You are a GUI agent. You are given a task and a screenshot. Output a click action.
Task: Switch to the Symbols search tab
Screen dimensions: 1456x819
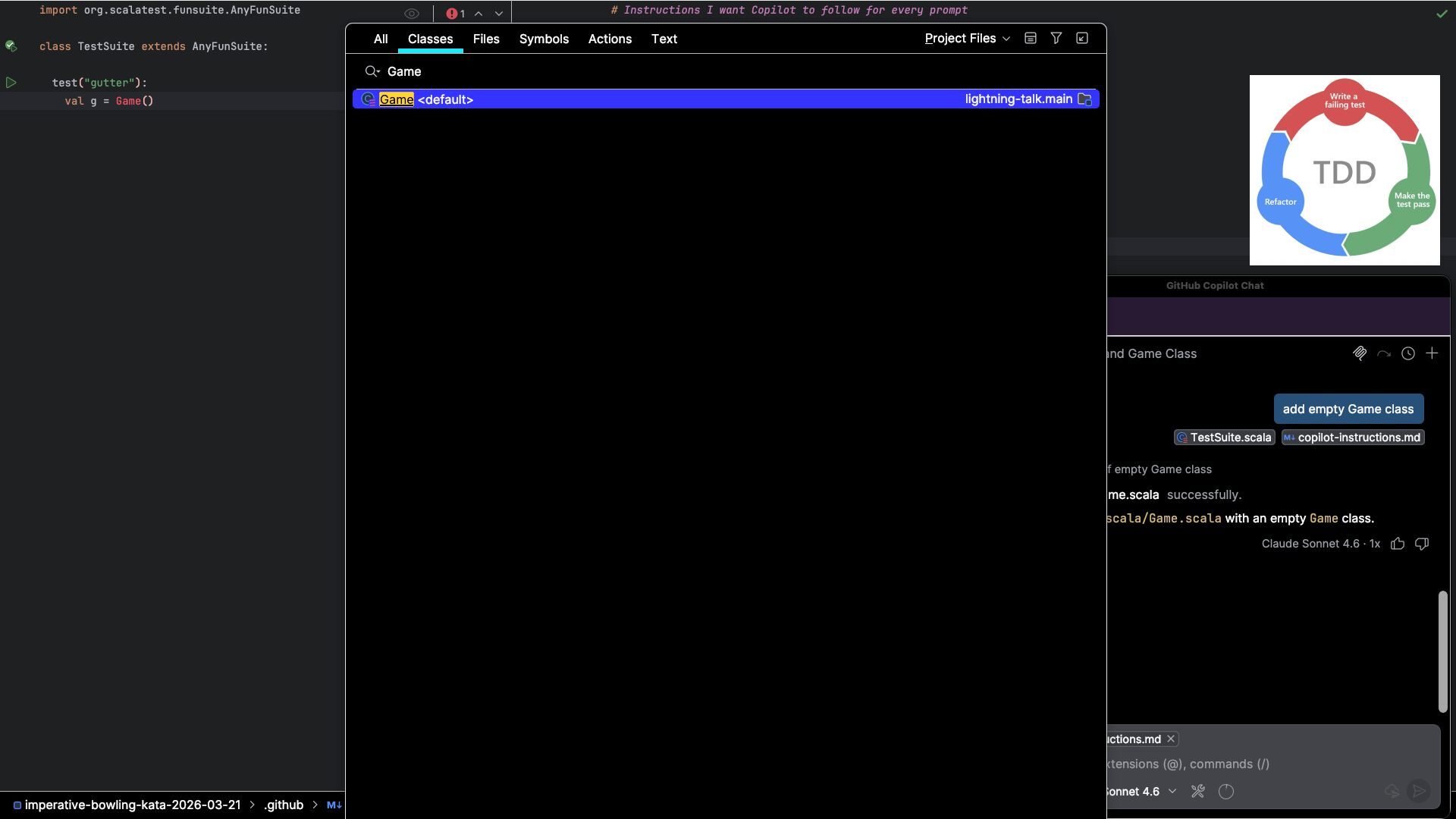click(x=544, y=39)
